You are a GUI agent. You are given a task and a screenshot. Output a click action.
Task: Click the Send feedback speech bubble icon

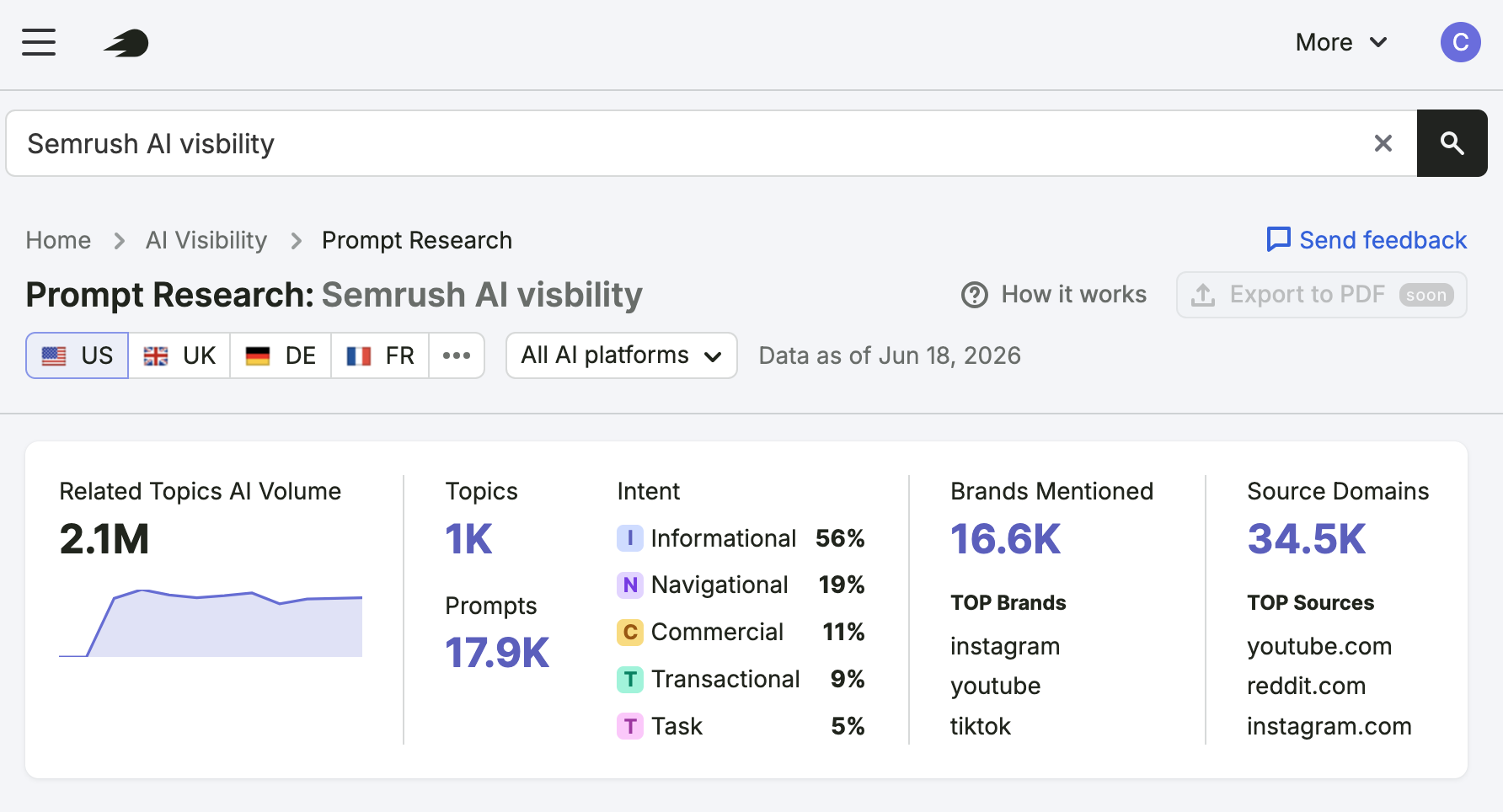[1278, 239]
